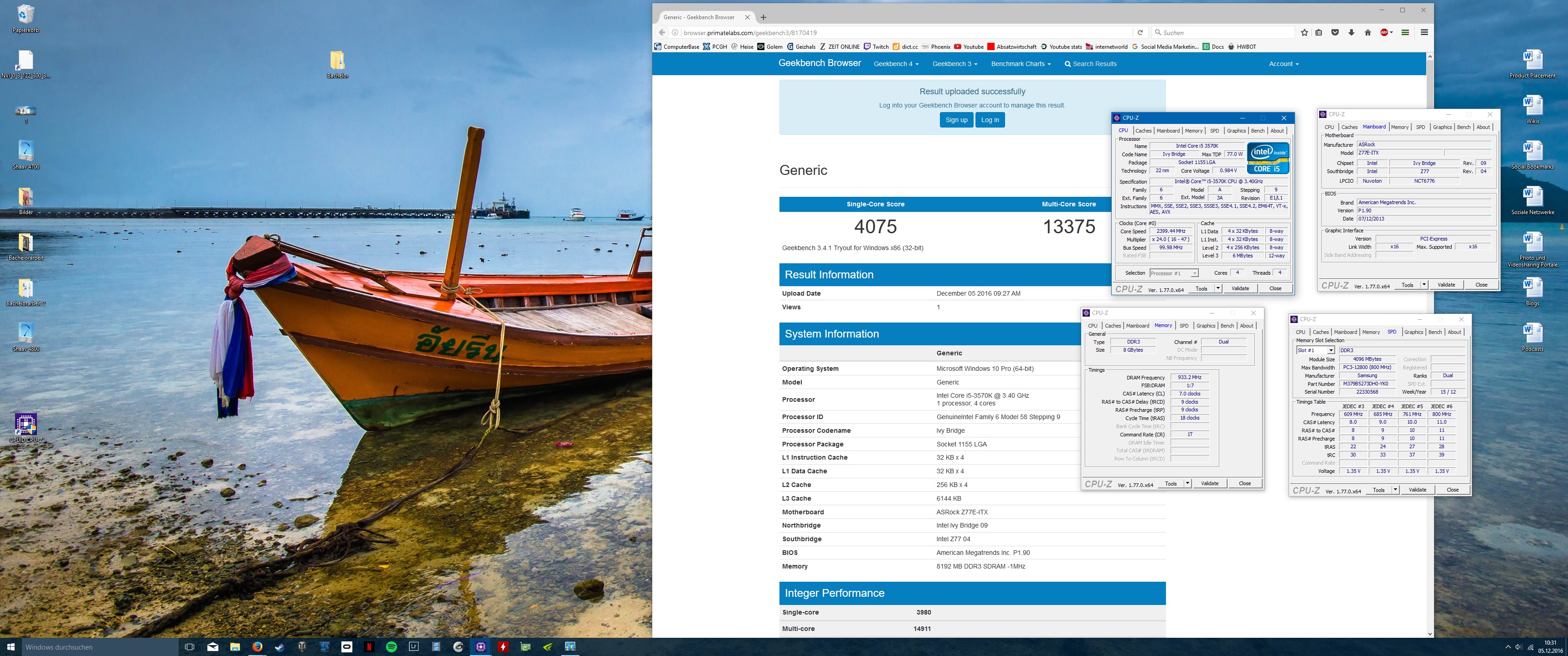Open the Slot #1 dropdown in SPD window
The width and height of the screenshot is (1568, 656).
(1315, 350)
